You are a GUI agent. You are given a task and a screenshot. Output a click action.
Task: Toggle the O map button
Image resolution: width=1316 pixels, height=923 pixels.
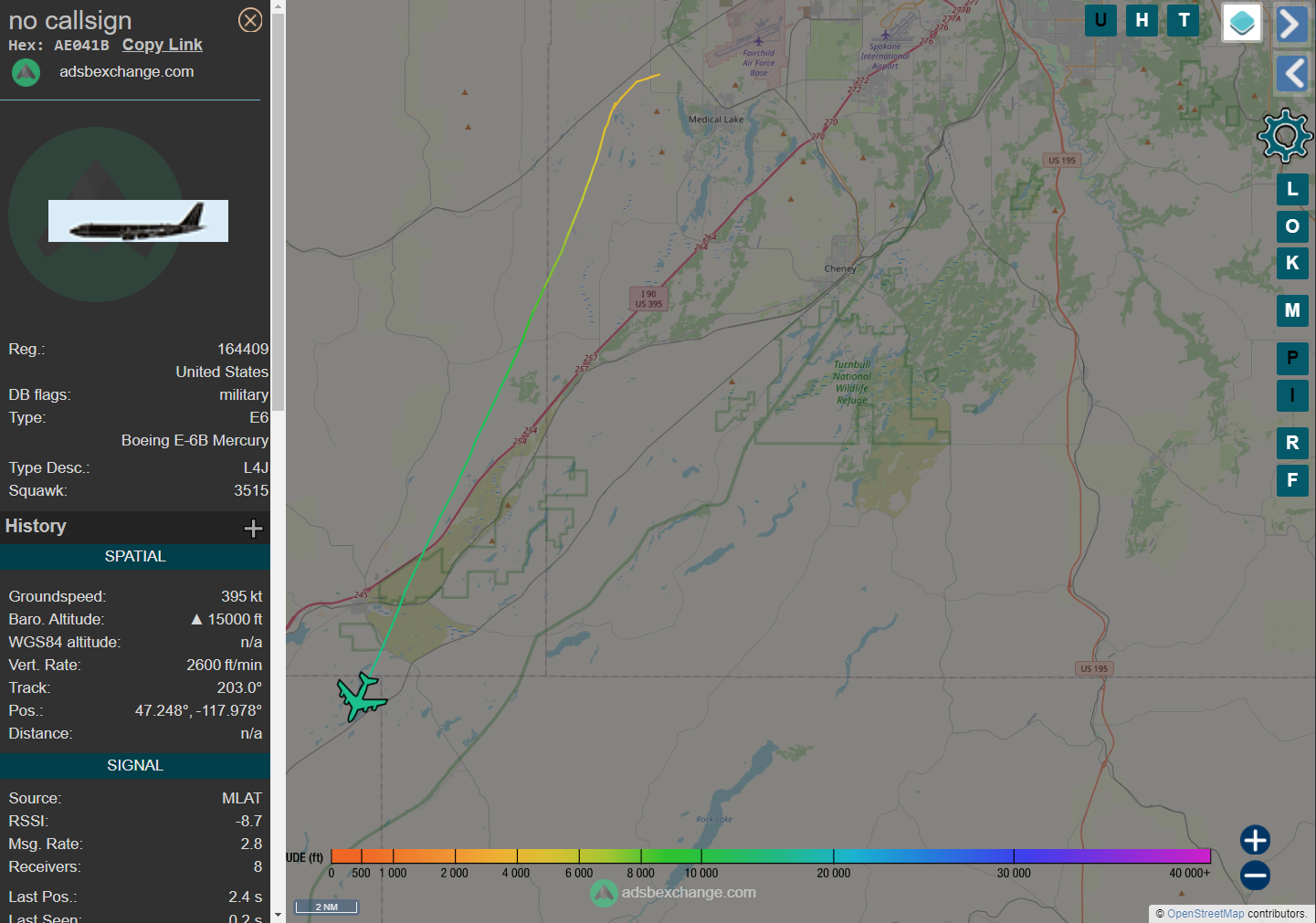point(1292,226)
